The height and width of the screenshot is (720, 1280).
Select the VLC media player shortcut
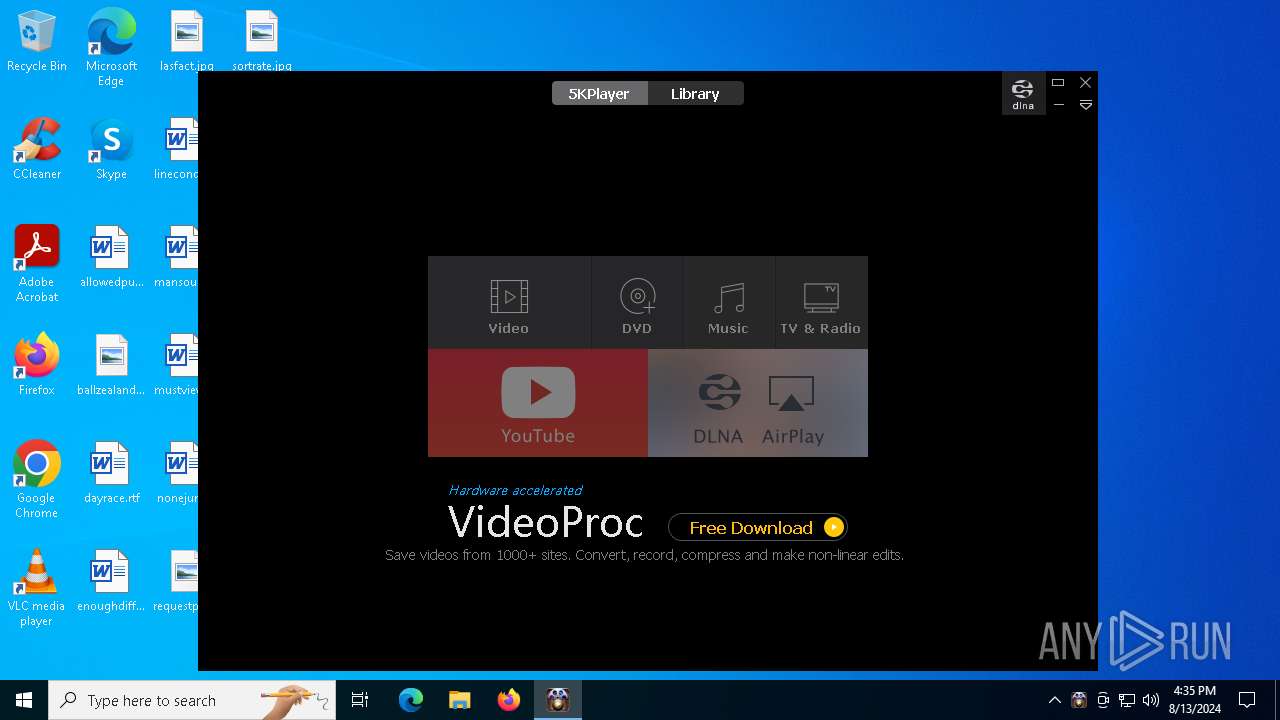(x=37, y=588)
